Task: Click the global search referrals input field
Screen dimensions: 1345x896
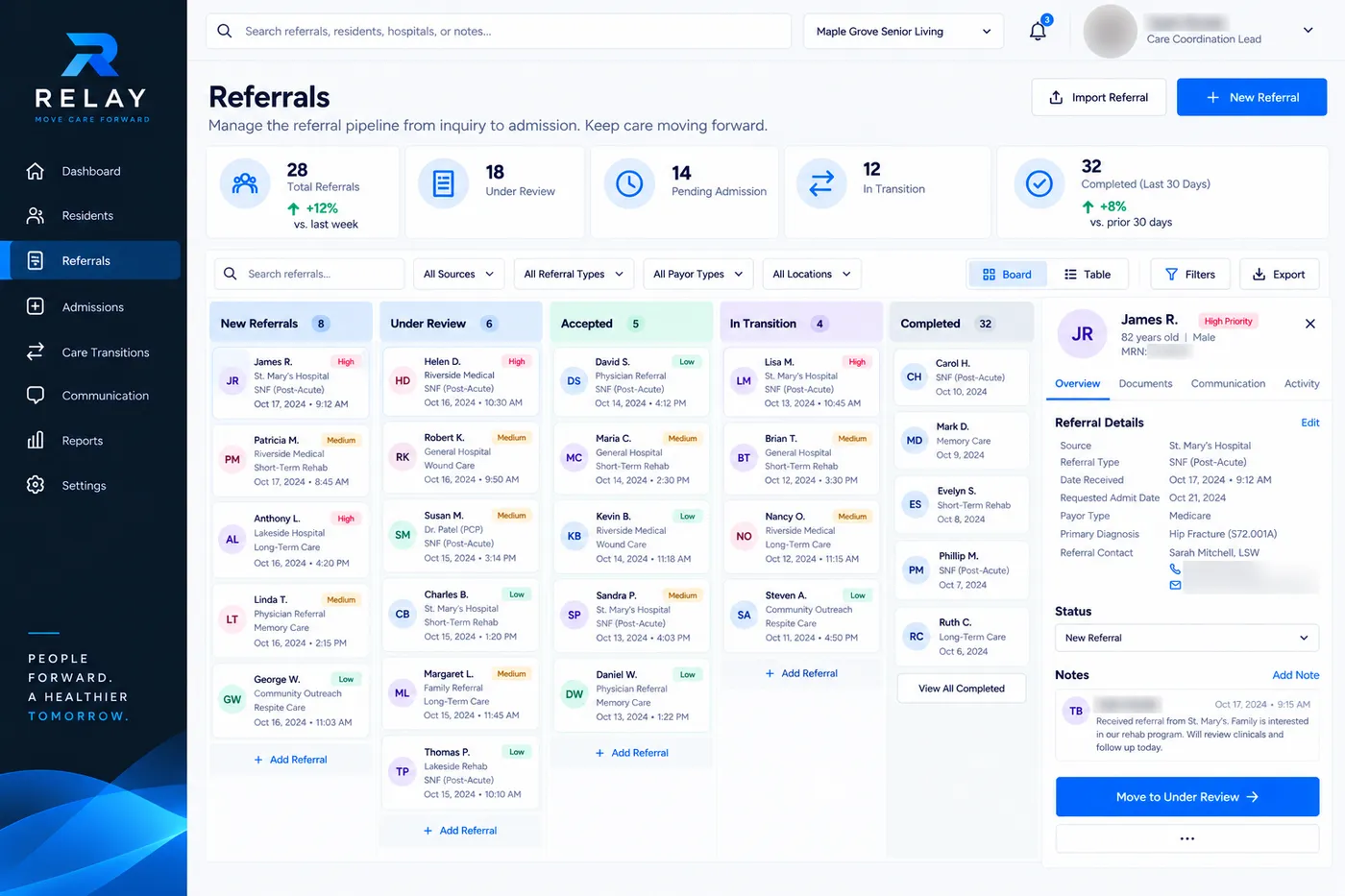Action: 499,32
